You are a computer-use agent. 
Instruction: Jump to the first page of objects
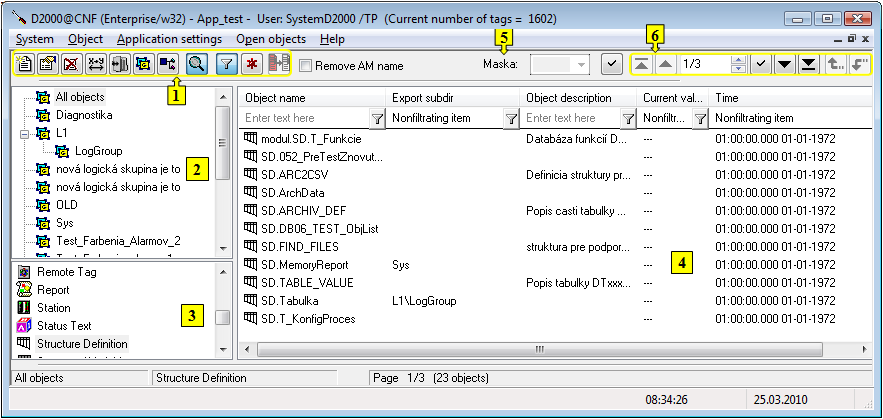[641, 64]
